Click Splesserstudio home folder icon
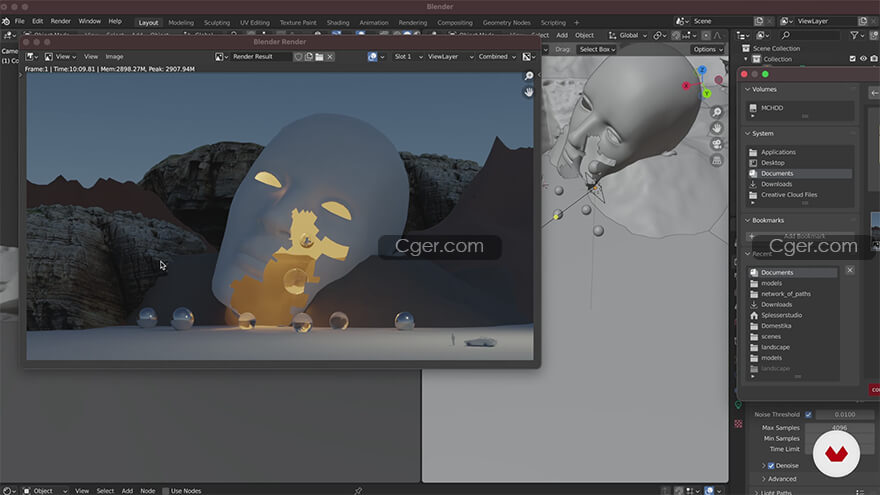 pyautogui.click(x=754, y=315)
